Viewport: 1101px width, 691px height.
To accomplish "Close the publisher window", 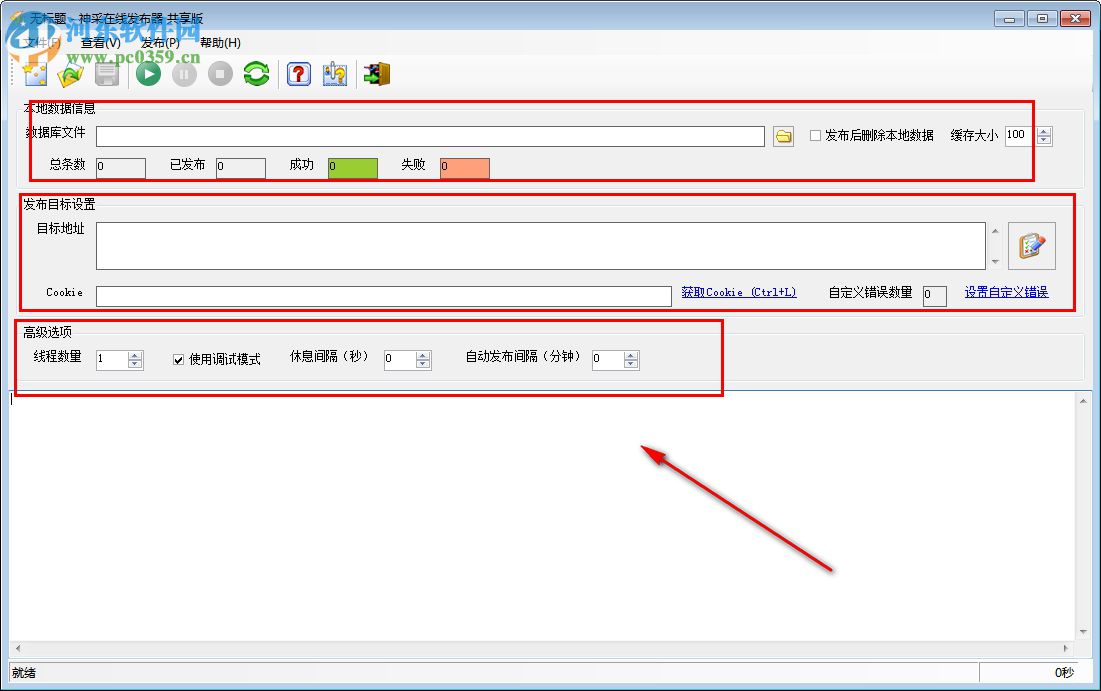I will (1075, 19).
